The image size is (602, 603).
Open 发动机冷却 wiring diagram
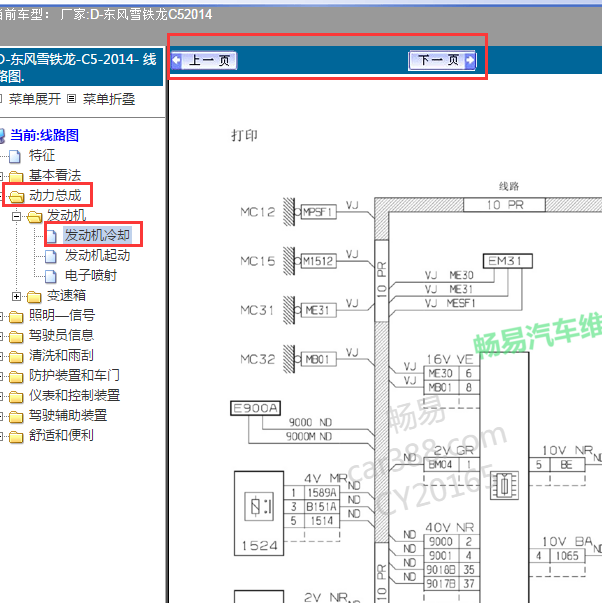97,235
